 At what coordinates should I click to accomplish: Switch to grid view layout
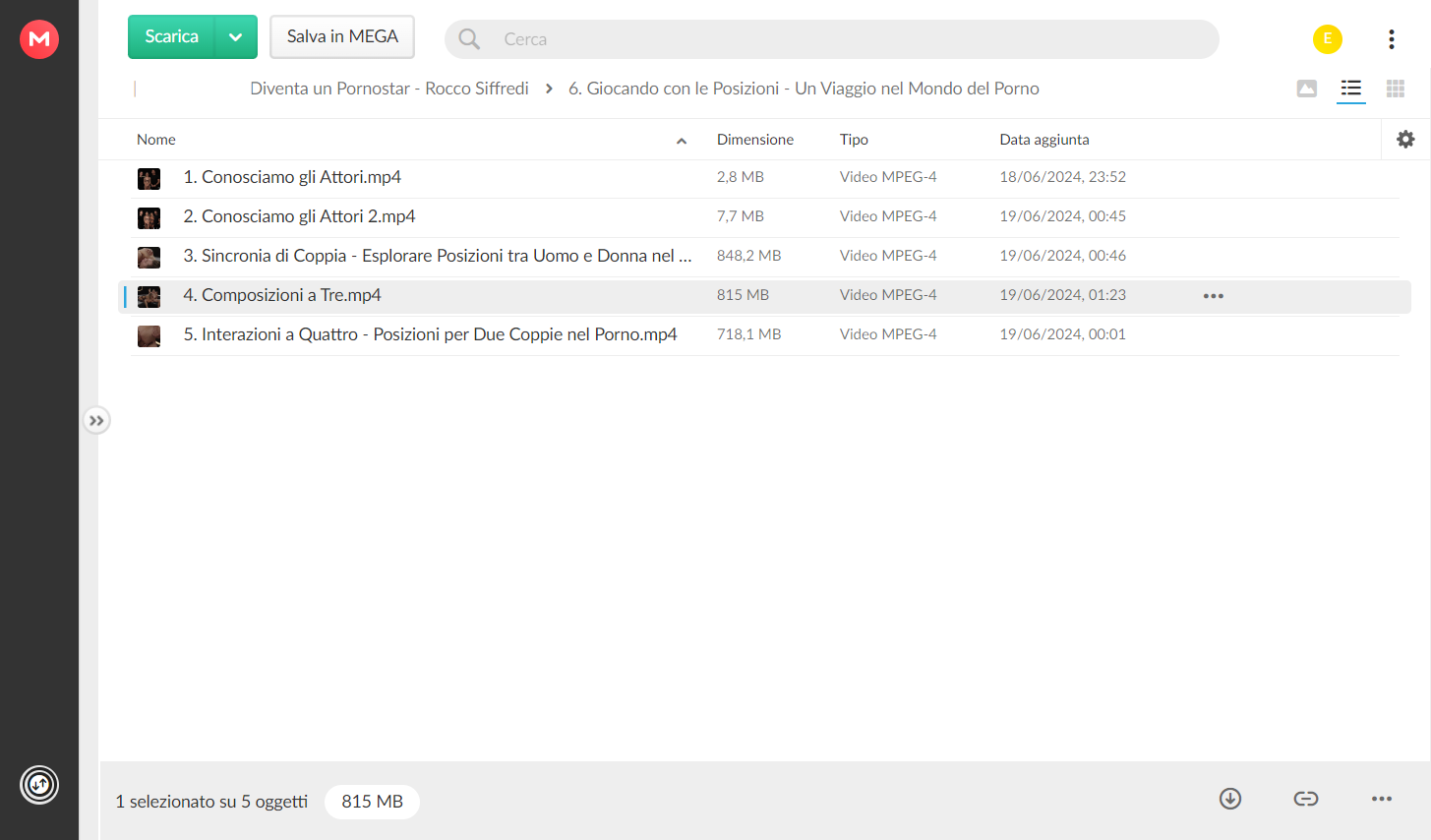[1395, 89]
